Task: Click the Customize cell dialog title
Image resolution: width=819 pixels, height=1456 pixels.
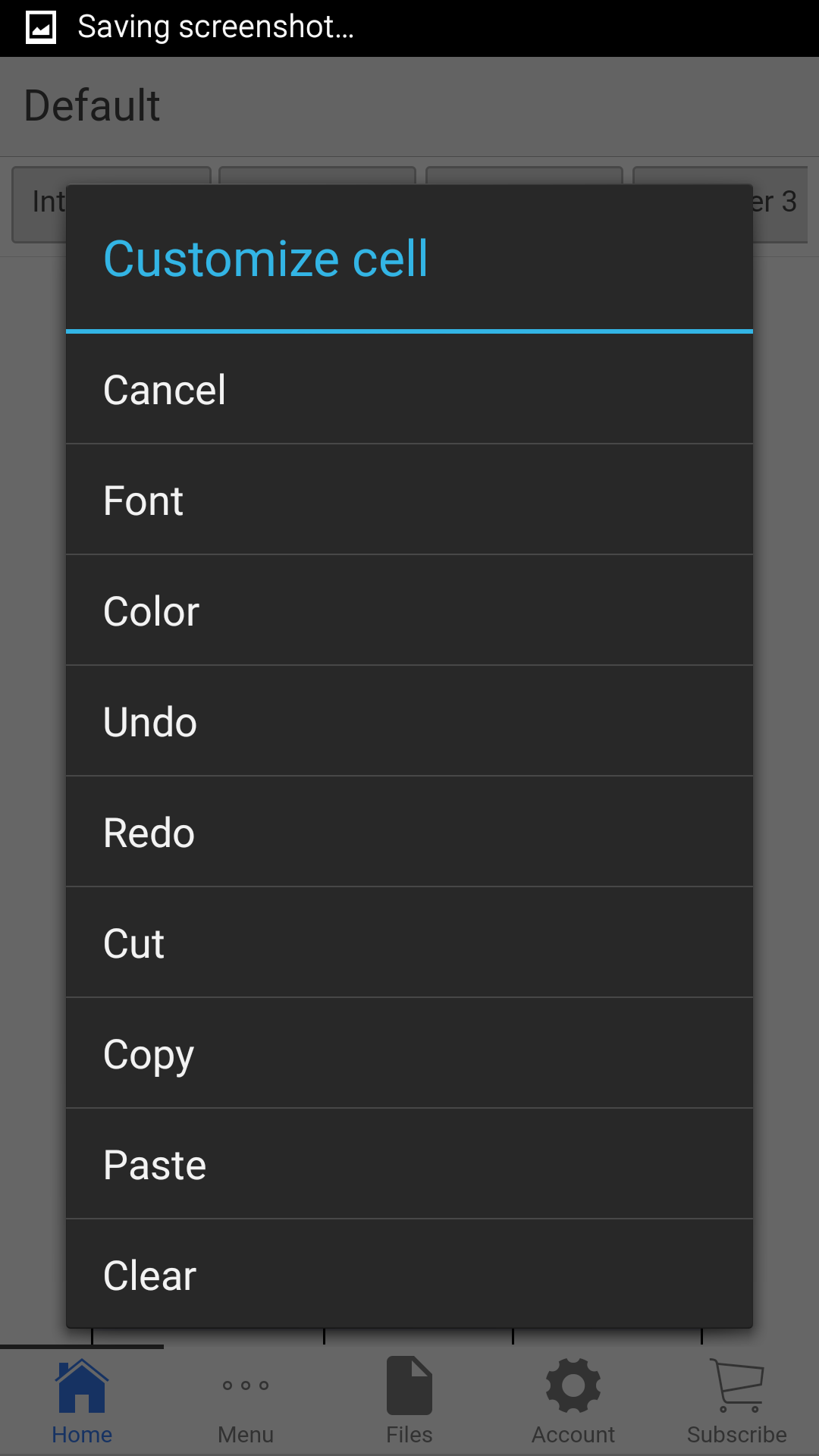Action: (x=265, y=259)
